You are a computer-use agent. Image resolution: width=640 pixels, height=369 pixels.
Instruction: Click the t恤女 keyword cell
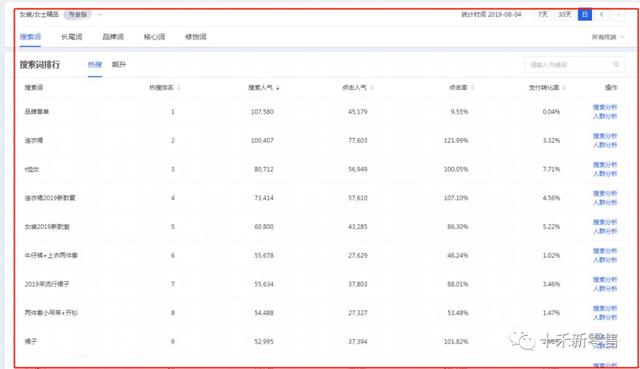pyautogui.click(x=32, y=169)
